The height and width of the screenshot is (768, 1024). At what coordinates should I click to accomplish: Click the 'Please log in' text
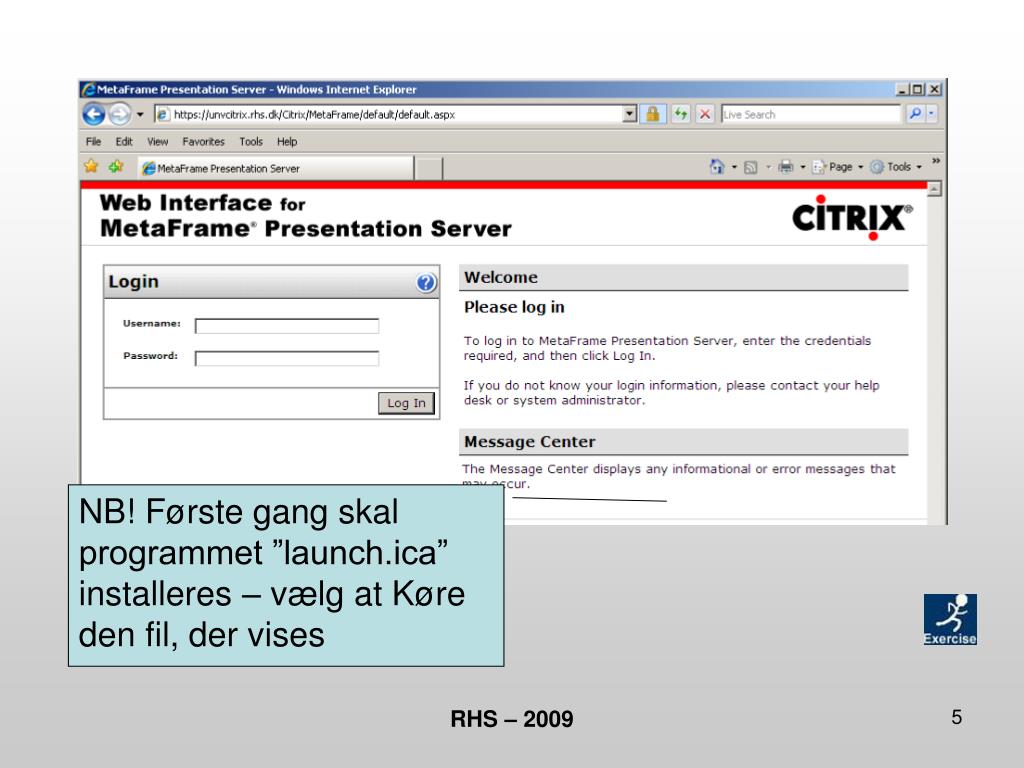tap(514, 307)
